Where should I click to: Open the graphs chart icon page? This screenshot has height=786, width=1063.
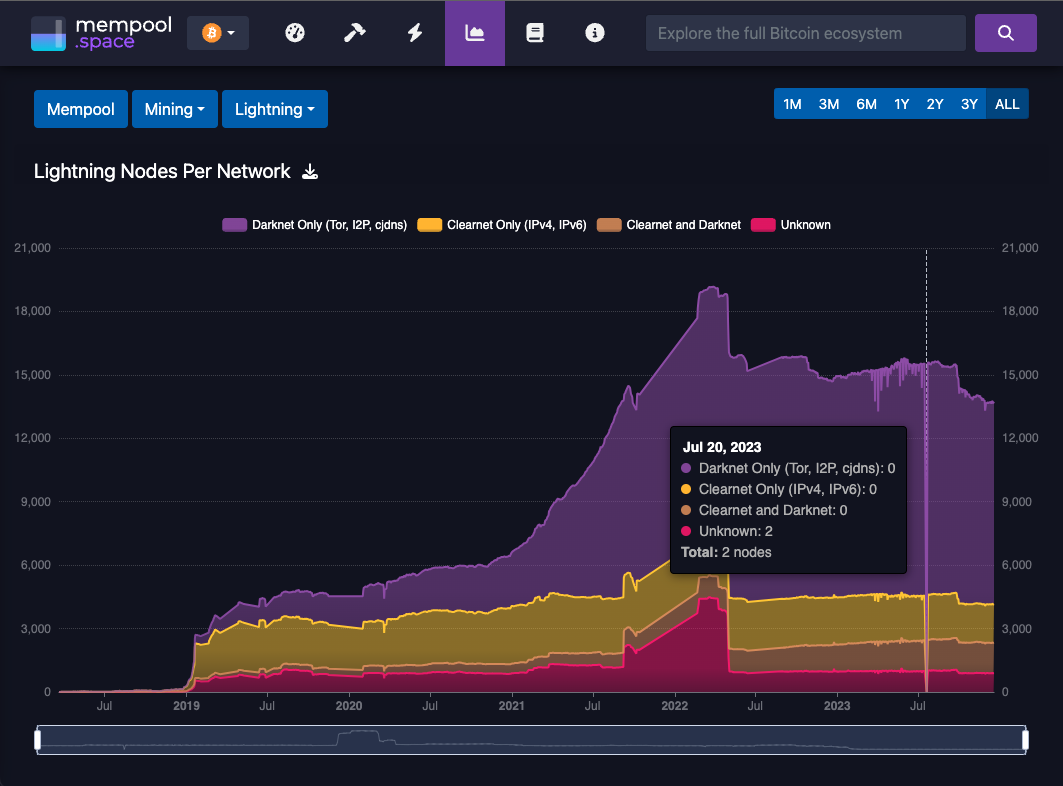(475, 33)
